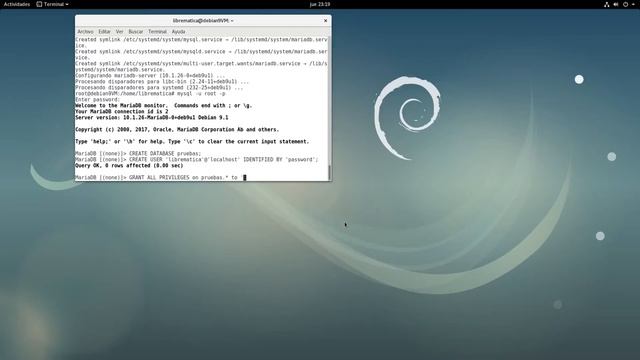This screenshot has height=360, width=640.
Task: Open the Ayuda menu
Action: coord(178,31)
